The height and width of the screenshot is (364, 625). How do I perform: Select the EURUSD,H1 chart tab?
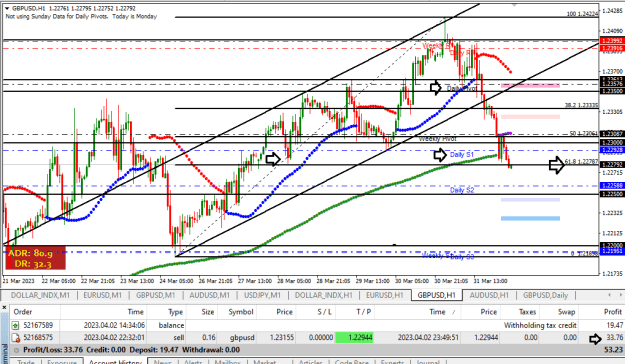[x=385, y=295]
